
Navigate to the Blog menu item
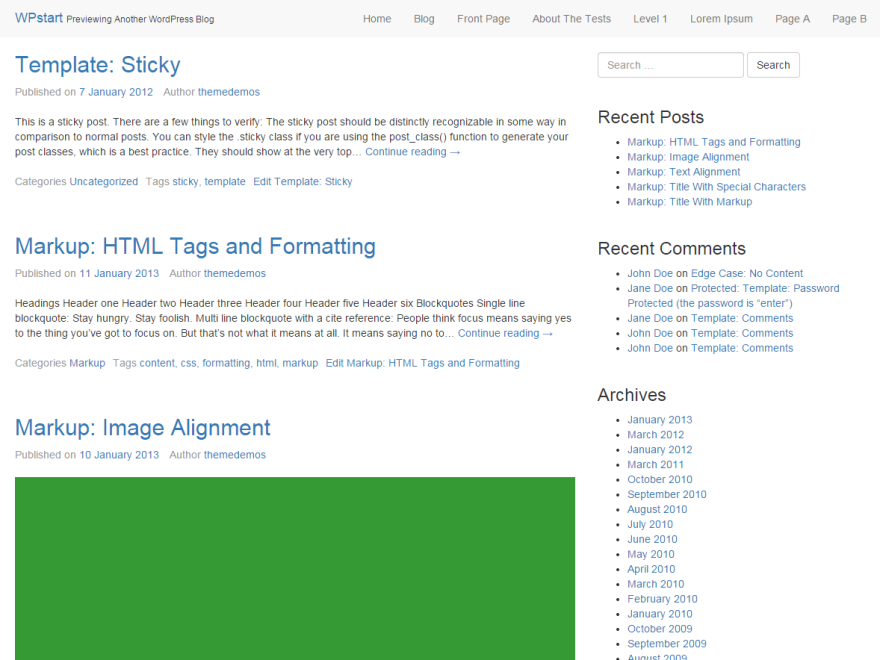424,18
